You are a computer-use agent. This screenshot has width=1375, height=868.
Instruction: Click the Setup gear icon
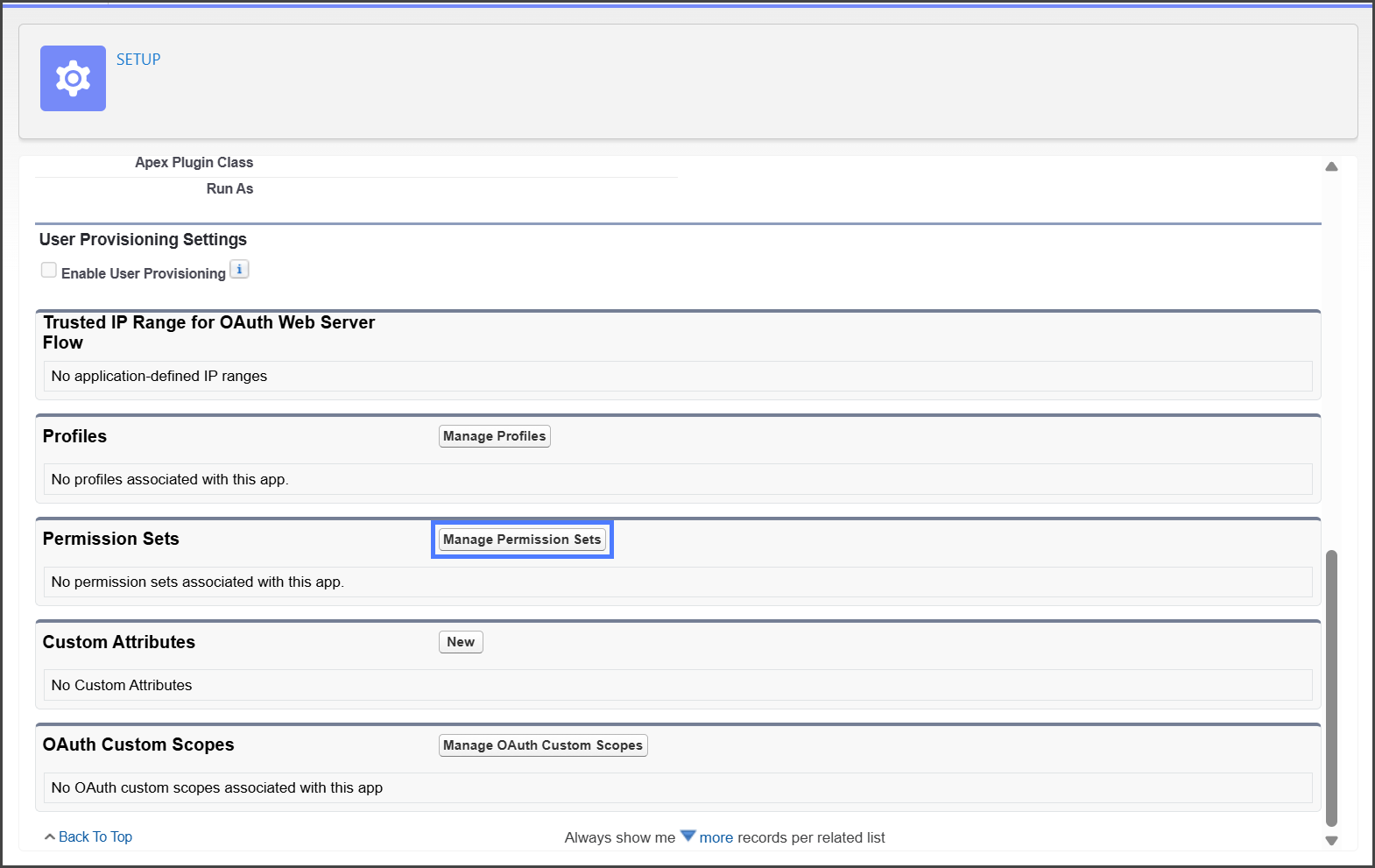click(x=73, y=79)
